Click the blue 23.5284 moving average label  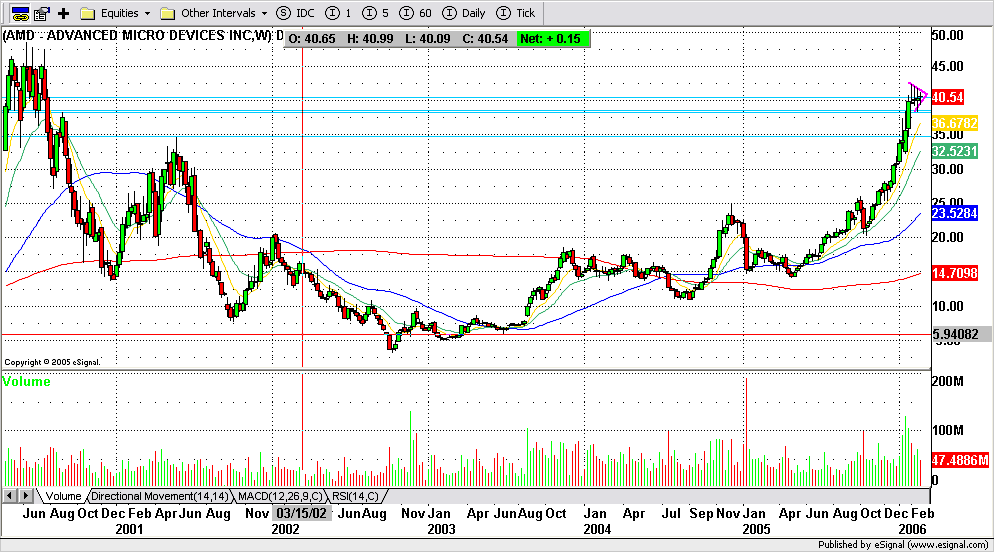pyautogui.click(x=955, y=213)
